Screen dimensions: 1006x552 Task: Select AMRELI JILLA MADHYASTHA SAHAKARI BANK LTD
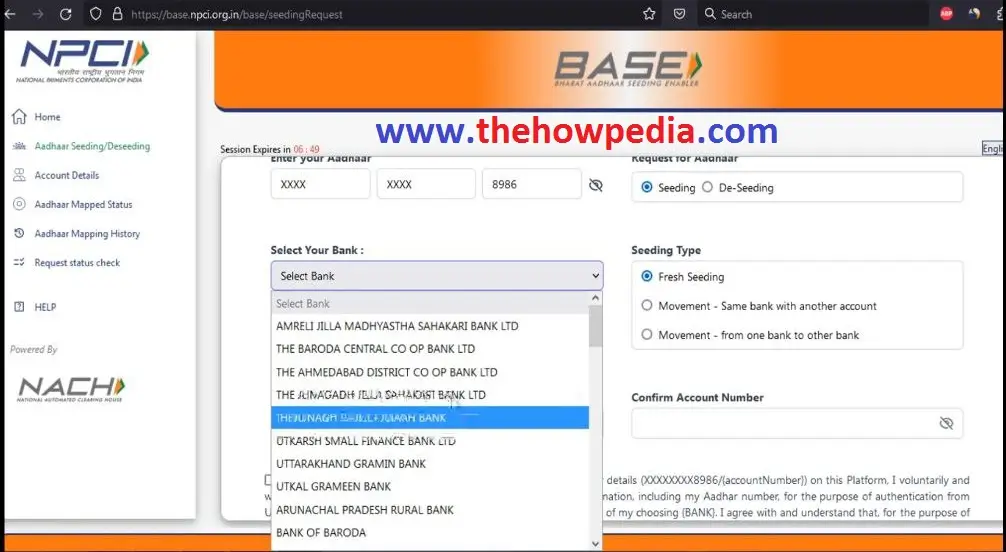pyautogui.click(x=430, y=326)
